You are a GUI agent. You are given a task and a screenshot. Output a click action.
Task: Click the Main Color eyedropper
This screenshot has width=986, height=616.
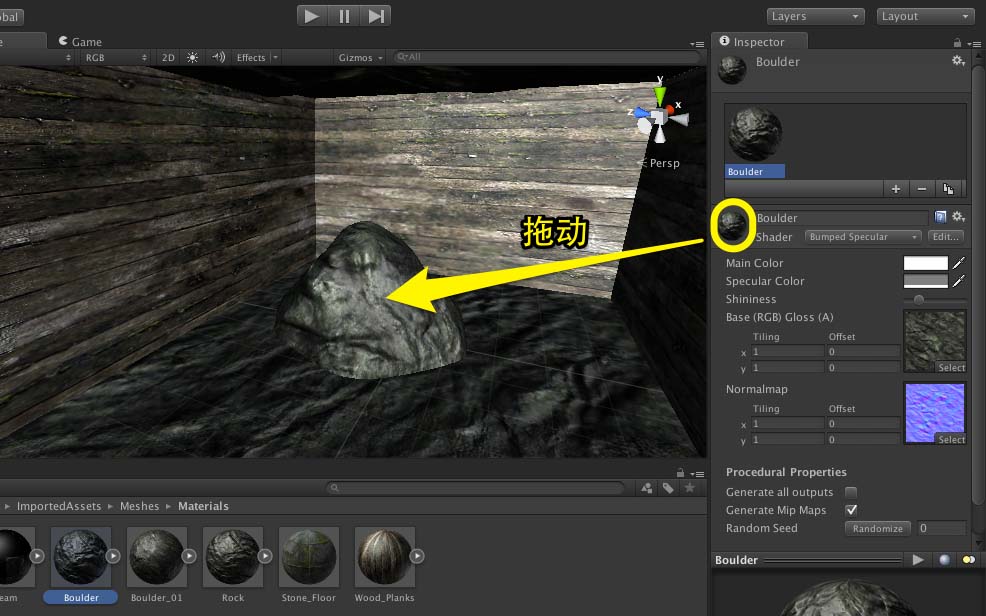pos(958,263)
